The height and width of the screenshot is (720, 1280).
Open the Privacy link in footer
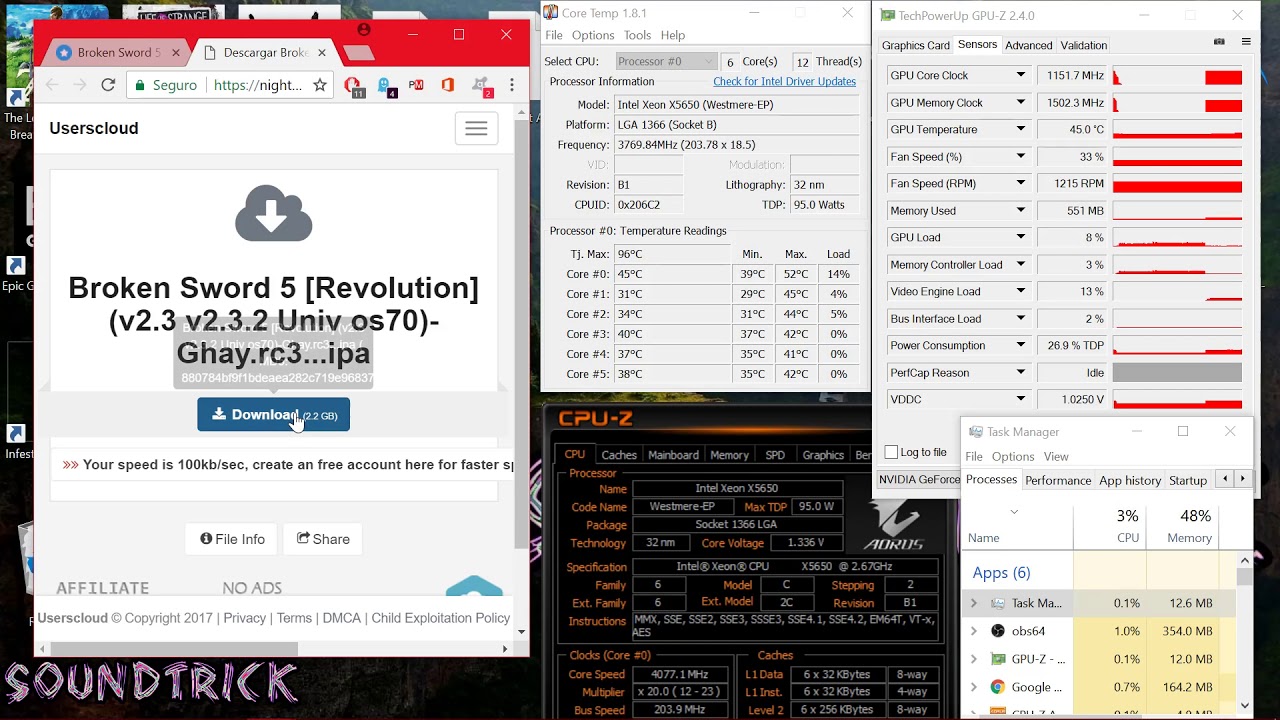(245, 618)
